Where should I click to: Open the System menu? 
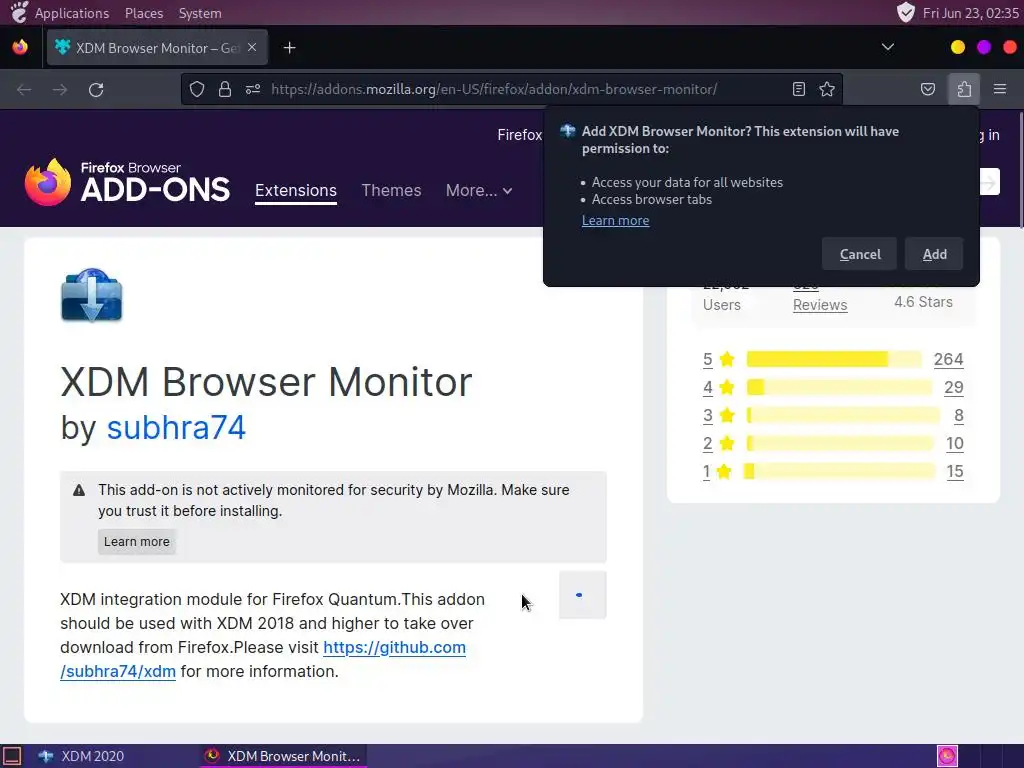click(x=200, y=13)
